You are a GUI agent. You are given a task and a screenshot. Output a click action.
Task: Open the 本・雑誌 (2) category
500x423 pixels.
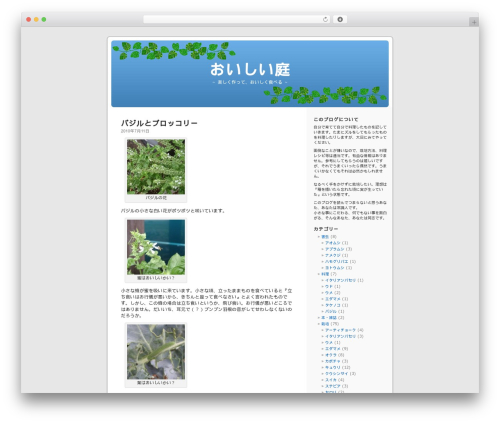click(329, 318)
